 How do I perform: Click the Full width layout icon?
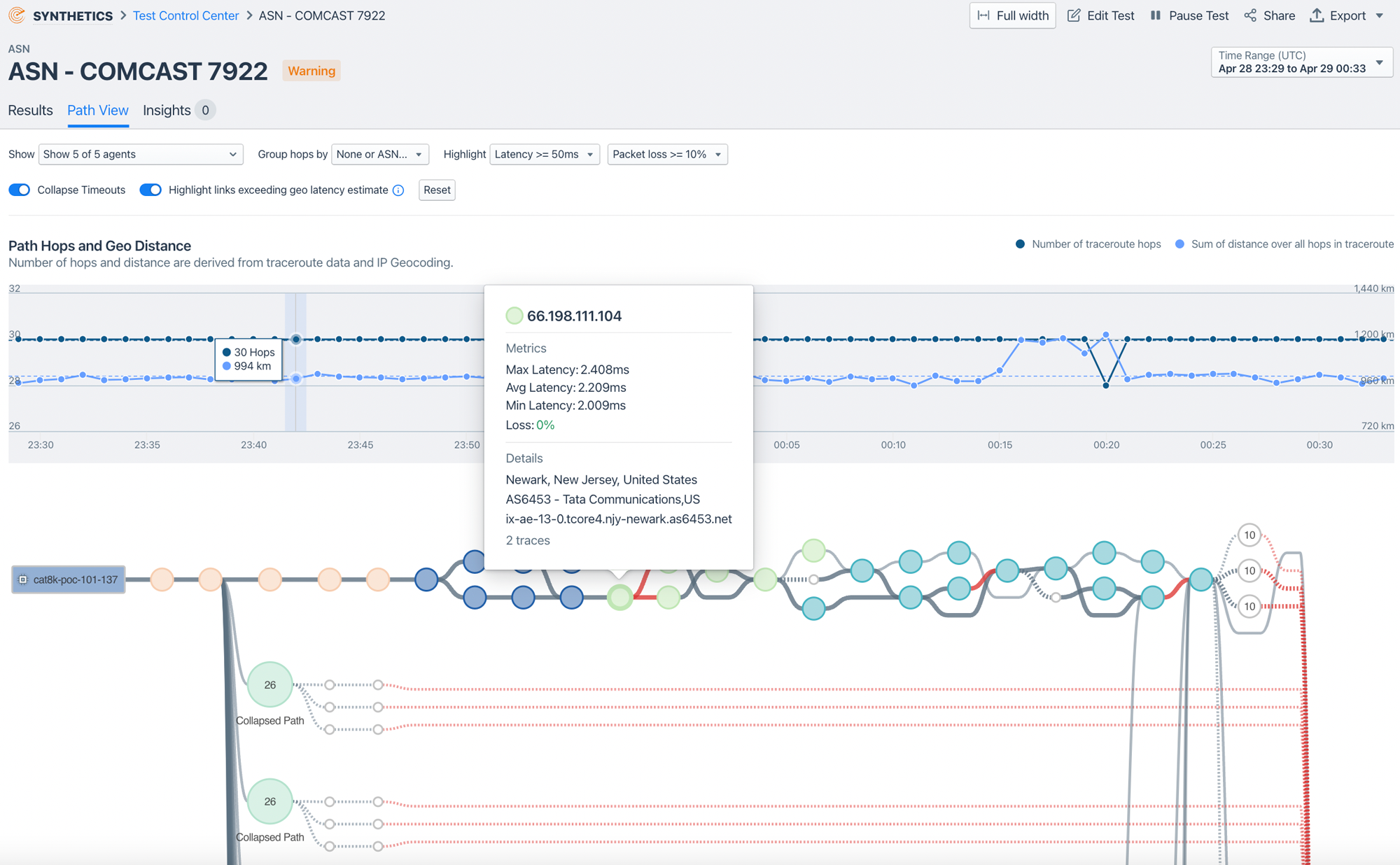pyautogui.click(x=985, y=15)
